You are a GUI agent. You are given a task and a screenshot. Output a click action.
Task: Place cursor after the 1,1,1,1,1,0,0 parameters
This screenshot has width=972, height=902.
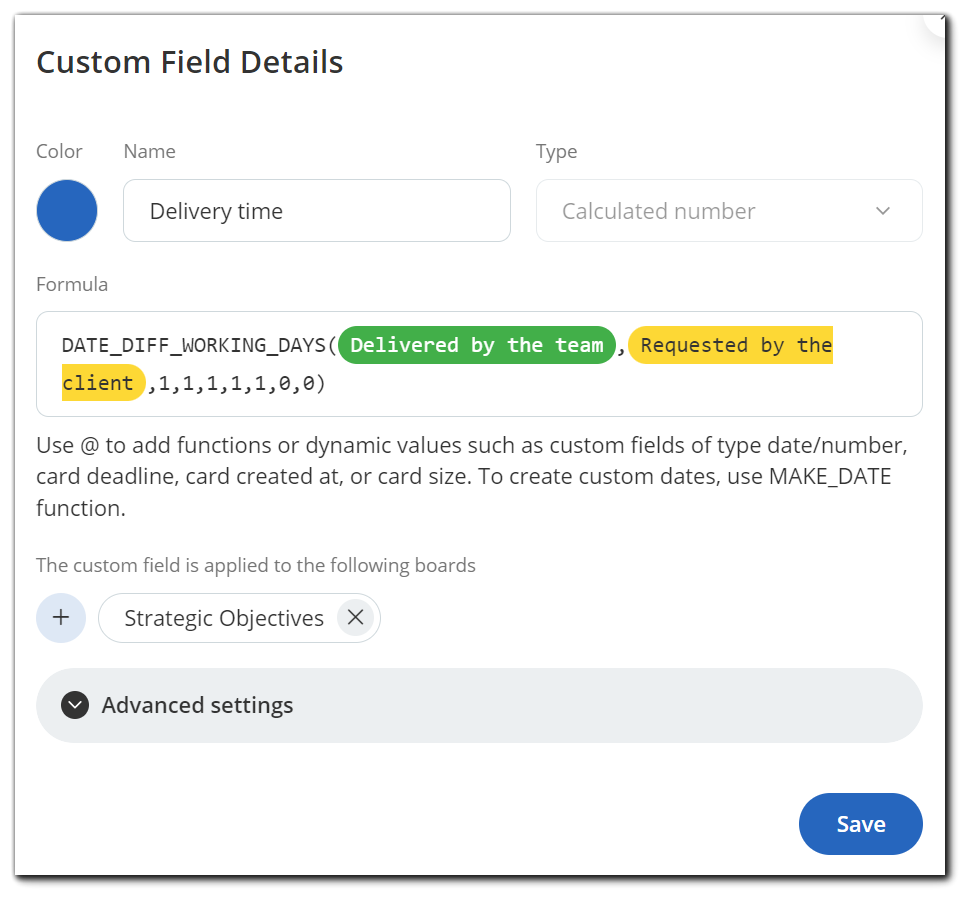click(x=326, y=383)
